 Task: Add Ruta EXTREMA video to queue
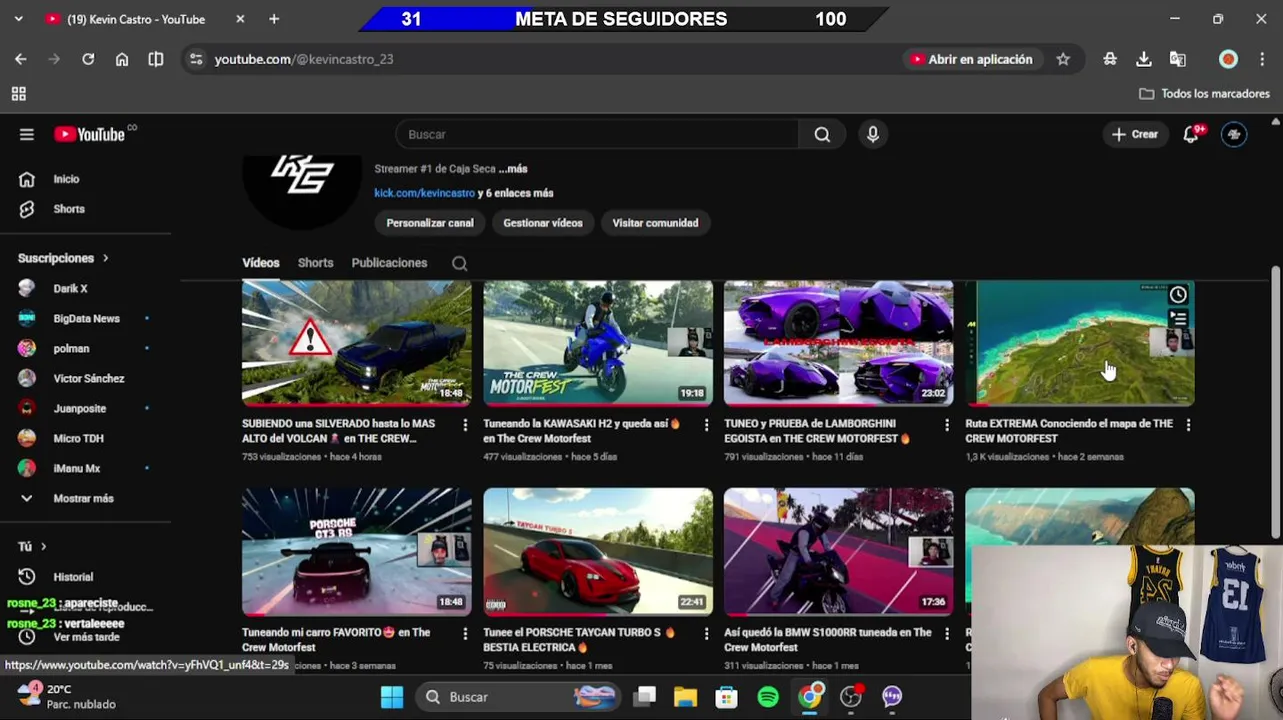(x=1178, y=320)
